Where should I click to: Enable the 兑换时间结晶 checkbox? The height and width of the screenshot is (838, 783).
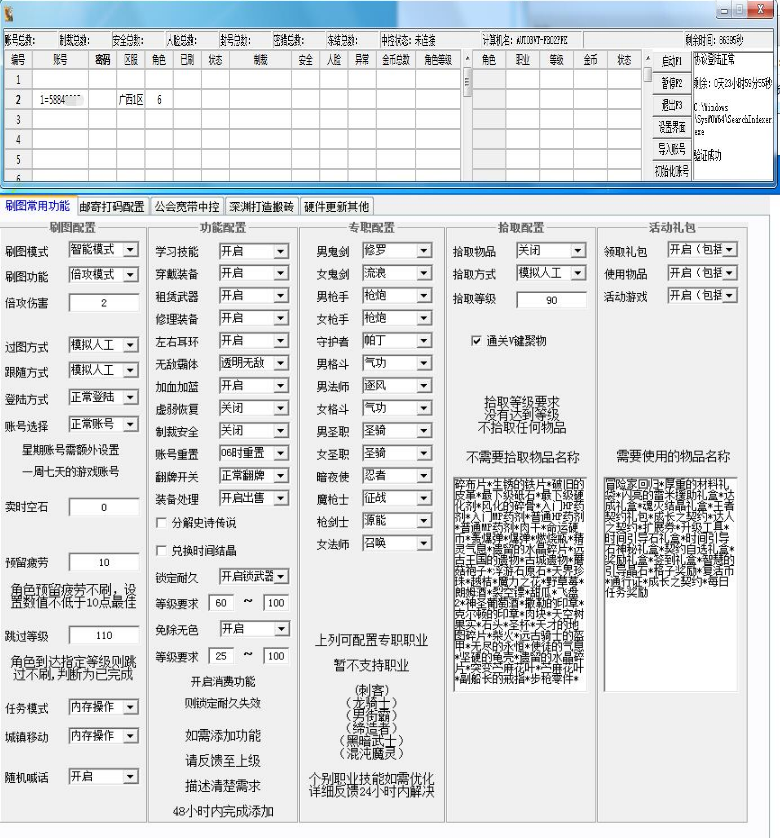point(161,550)
